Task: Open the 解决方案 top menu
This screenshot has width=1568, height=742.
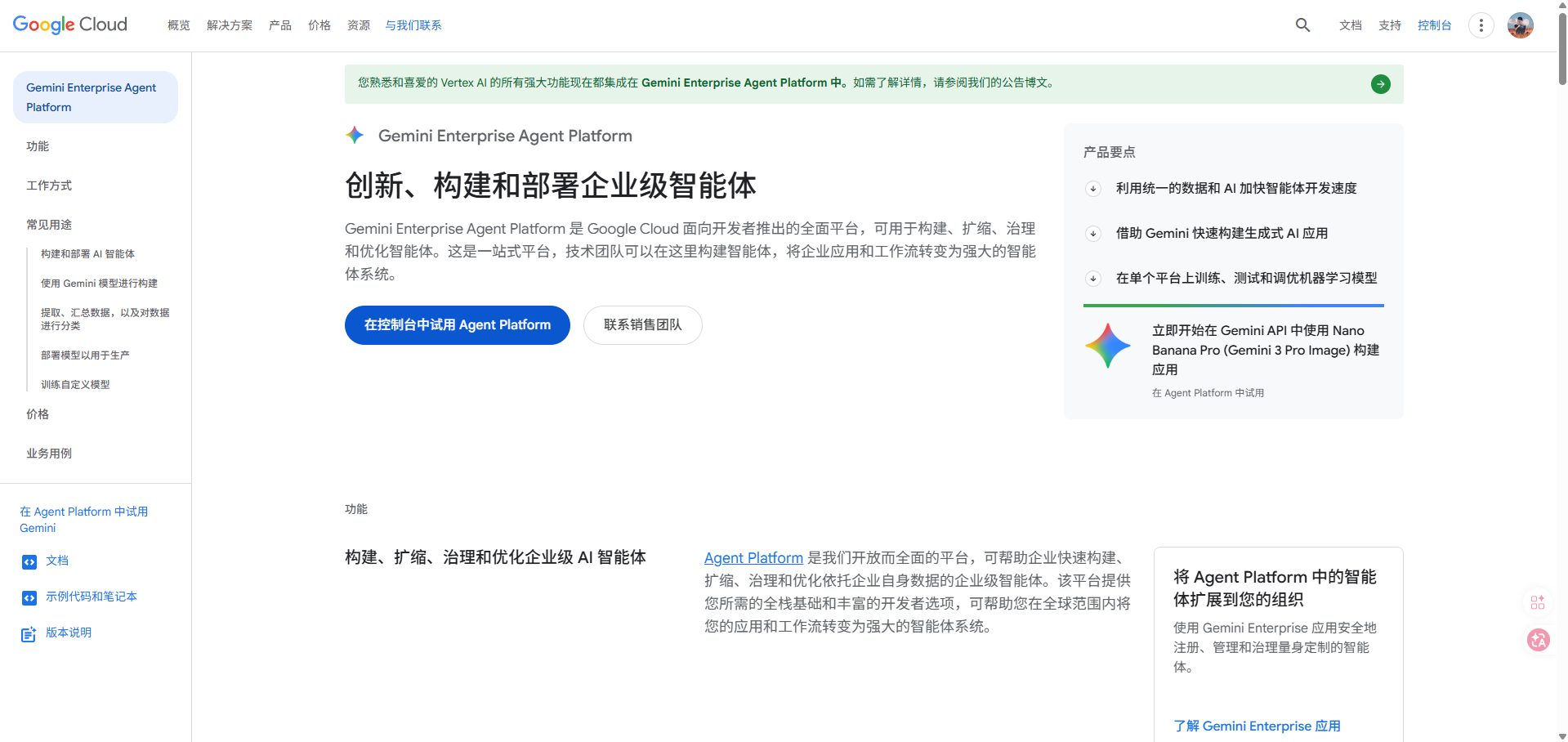Action: [230, 25]
